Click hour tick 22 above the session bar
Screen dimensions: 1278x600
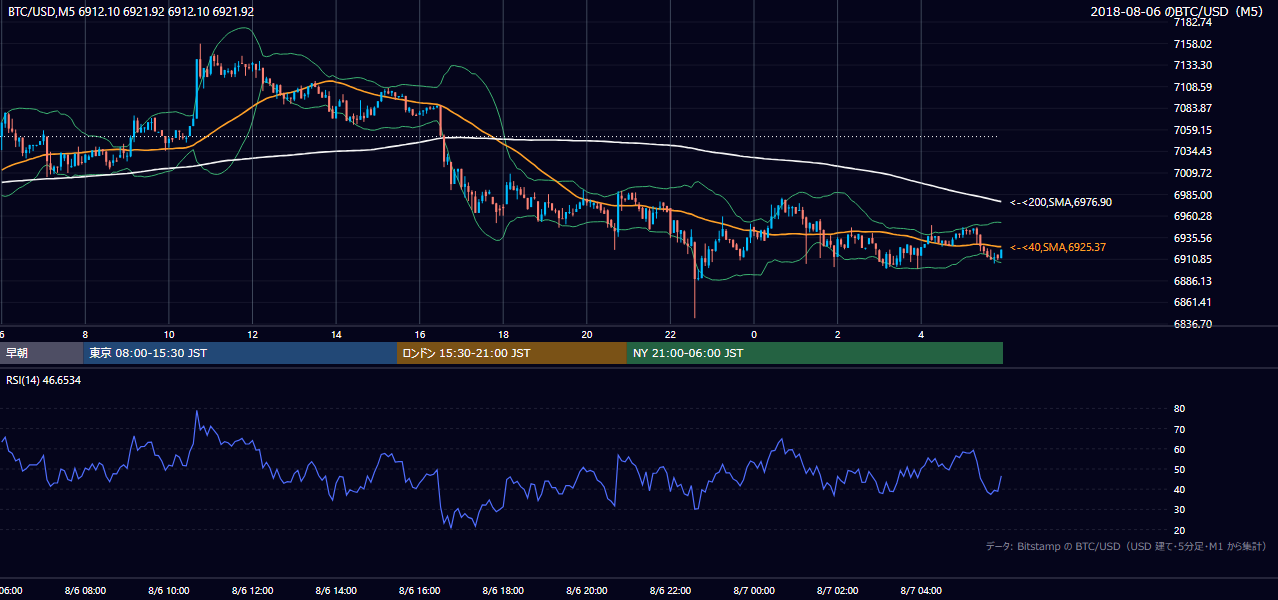point(671,334)
